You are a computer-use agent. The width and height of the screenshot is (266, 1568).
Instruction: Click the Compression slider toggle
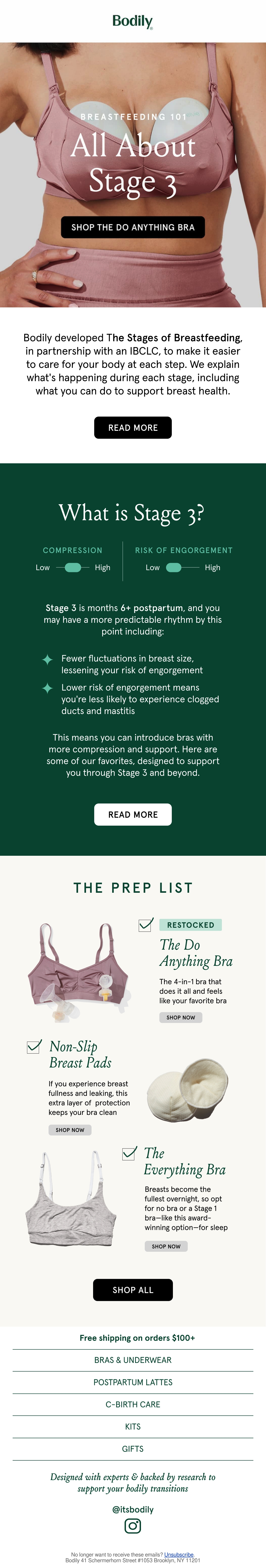(73, 567)
